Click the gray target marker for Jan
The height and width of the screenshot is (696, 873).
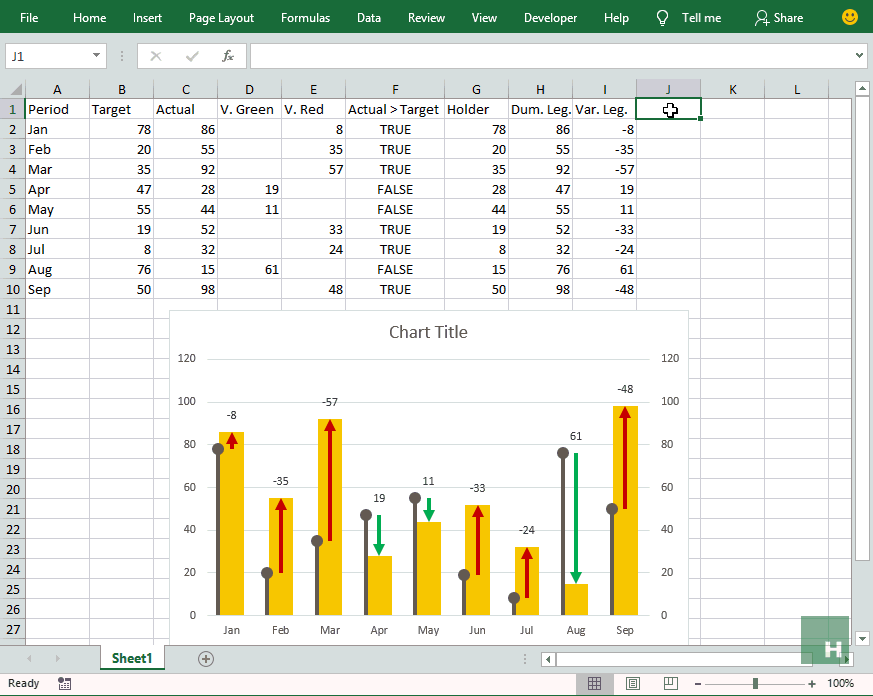(218, 449)
